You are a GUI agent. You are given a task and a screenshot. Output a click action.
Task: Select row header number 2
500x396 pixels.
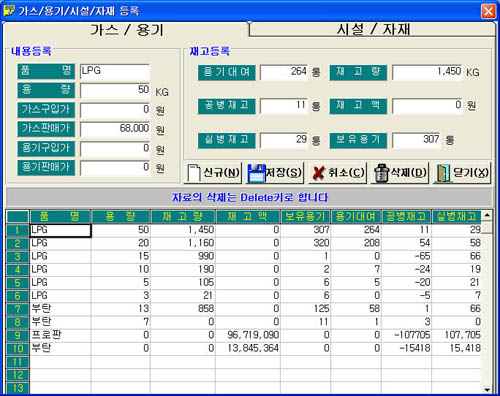[18, 243]
